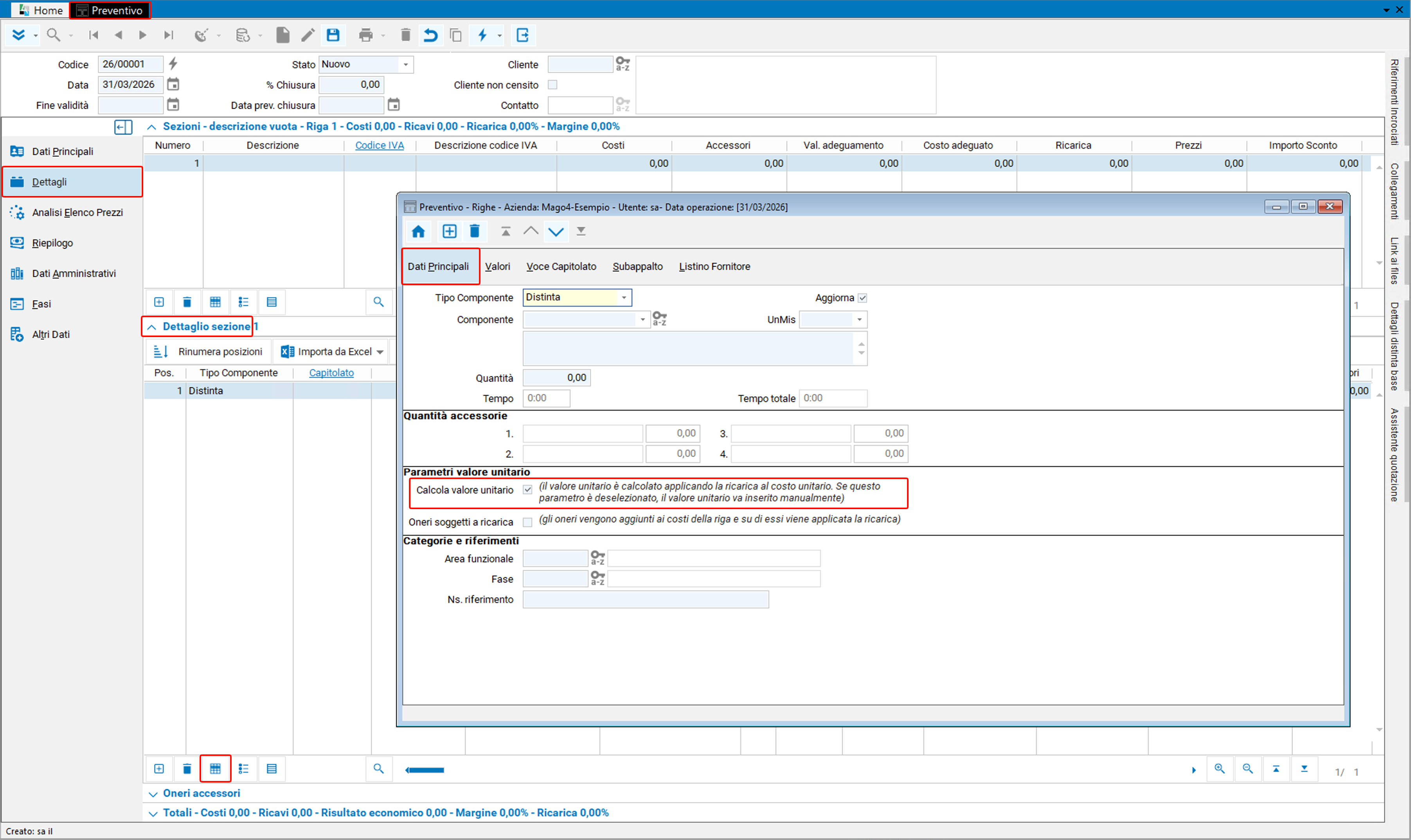This screenshot has width=1411, height=840.
Task: Click the lightning actions icon in toolbar
Action: tap(482, 35)
